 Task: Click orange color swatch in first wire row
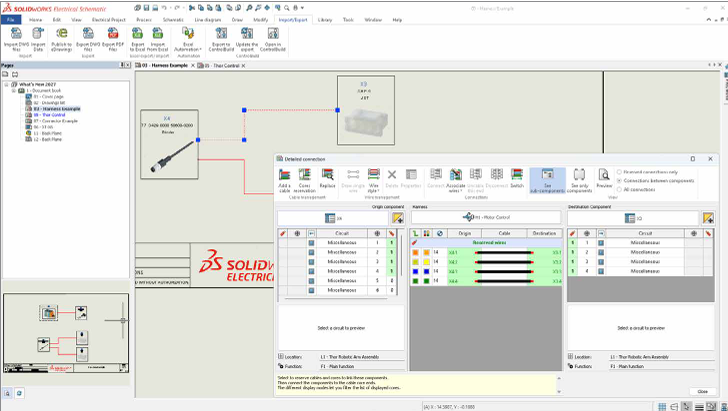(x=416, y=253)
